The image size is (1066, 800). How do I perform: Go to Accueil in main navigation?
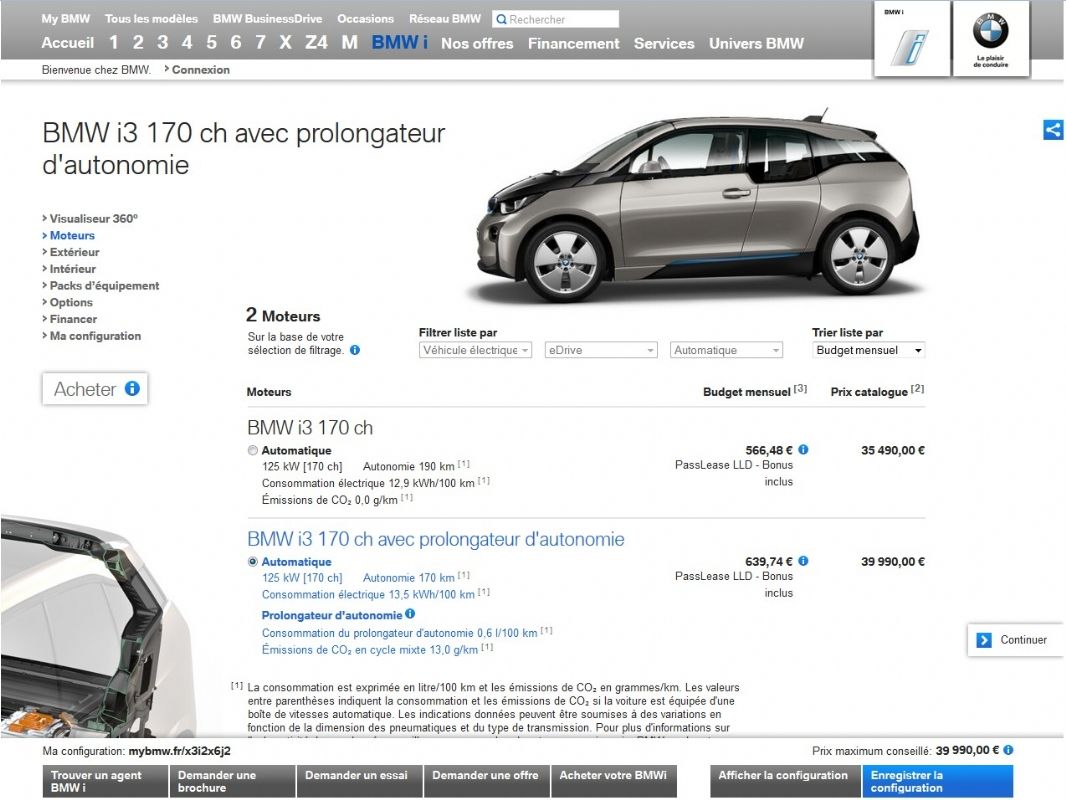[x=67, y=43]
